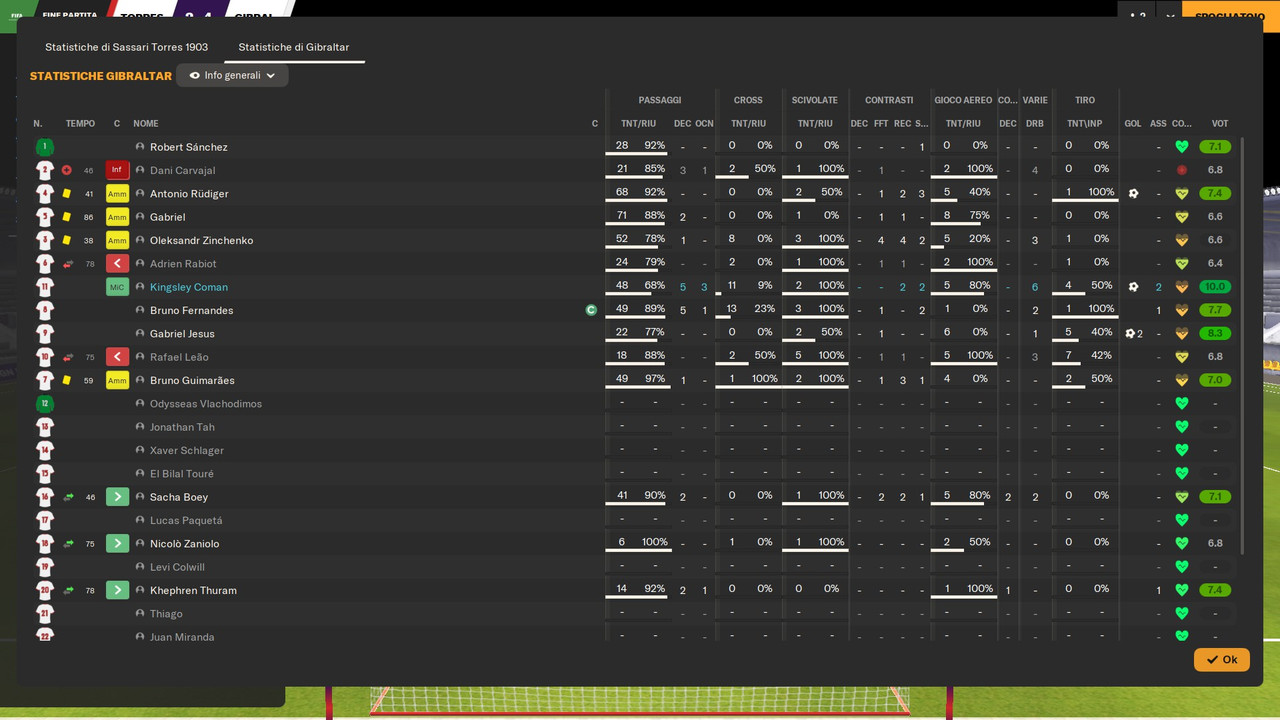Click Dani Carvajal's red injured condition icon
The height and width of the screenshot is (720, 1280).
[x=1182, y=170]
